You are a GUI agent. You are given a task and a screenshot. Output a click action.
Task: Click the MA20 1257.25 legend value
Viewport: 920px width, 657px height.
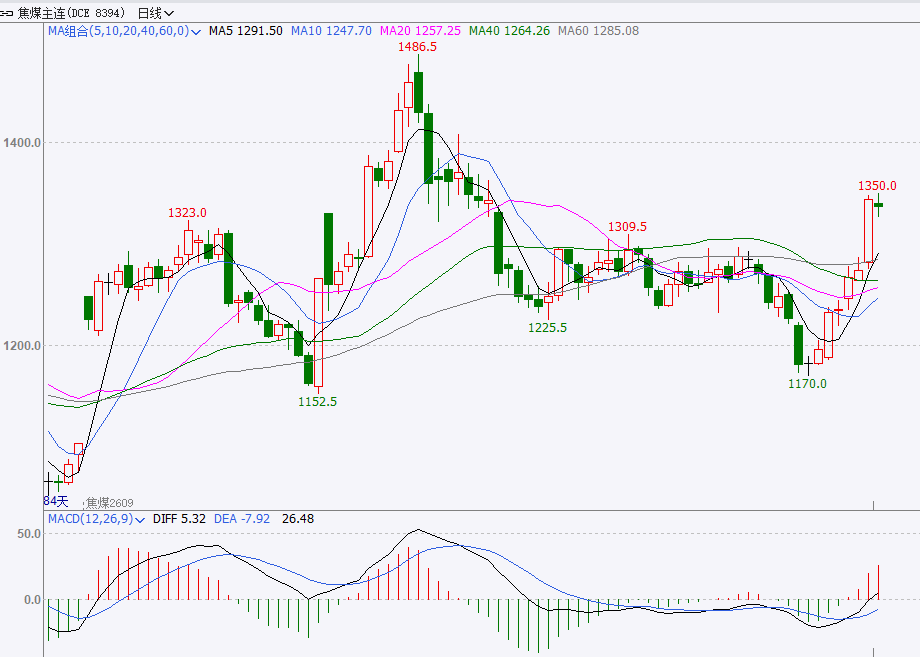click(421, 31)
